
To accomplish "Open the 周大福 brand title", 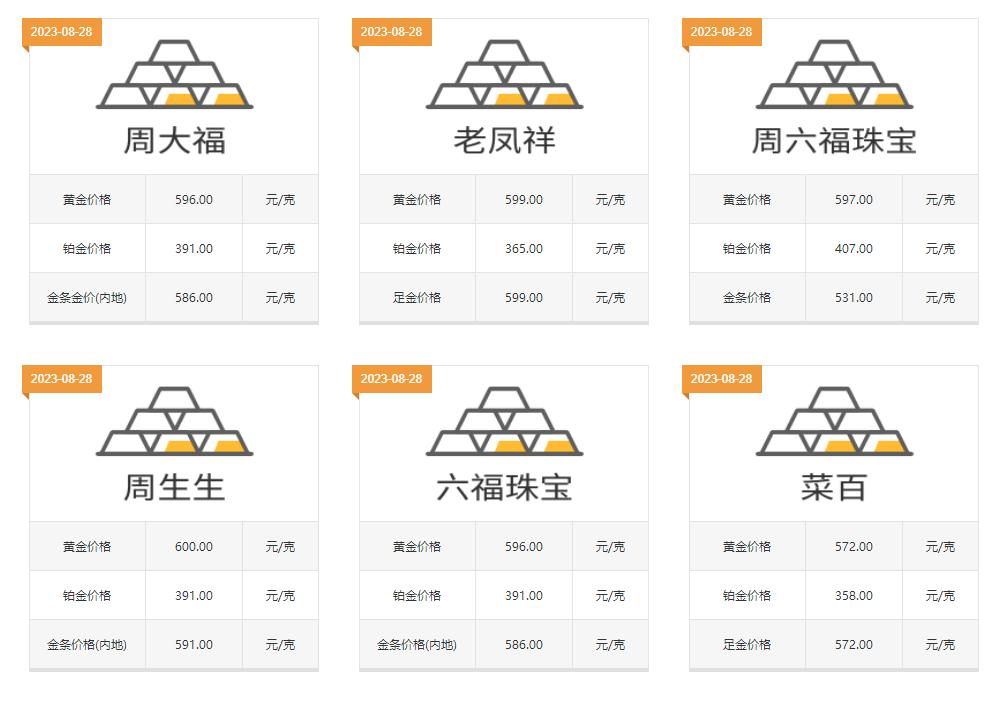I will click(x=174, y=140).
